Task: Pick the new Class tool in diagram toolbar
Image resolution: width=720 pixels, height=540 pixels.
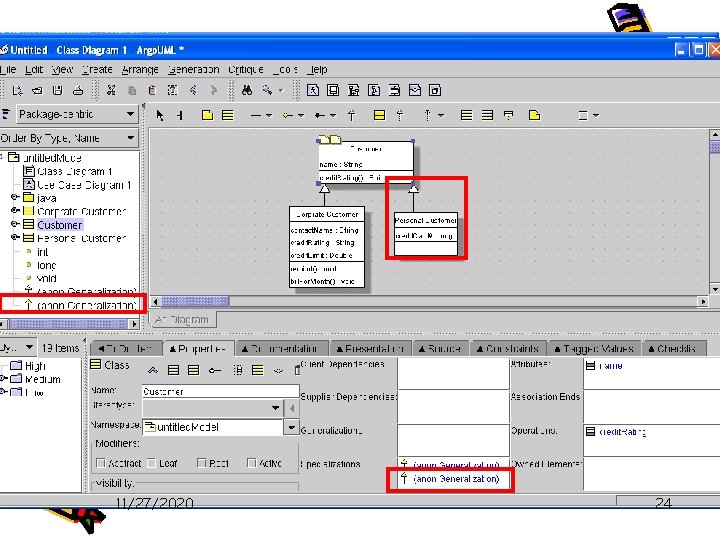Action: click(228, 115)
